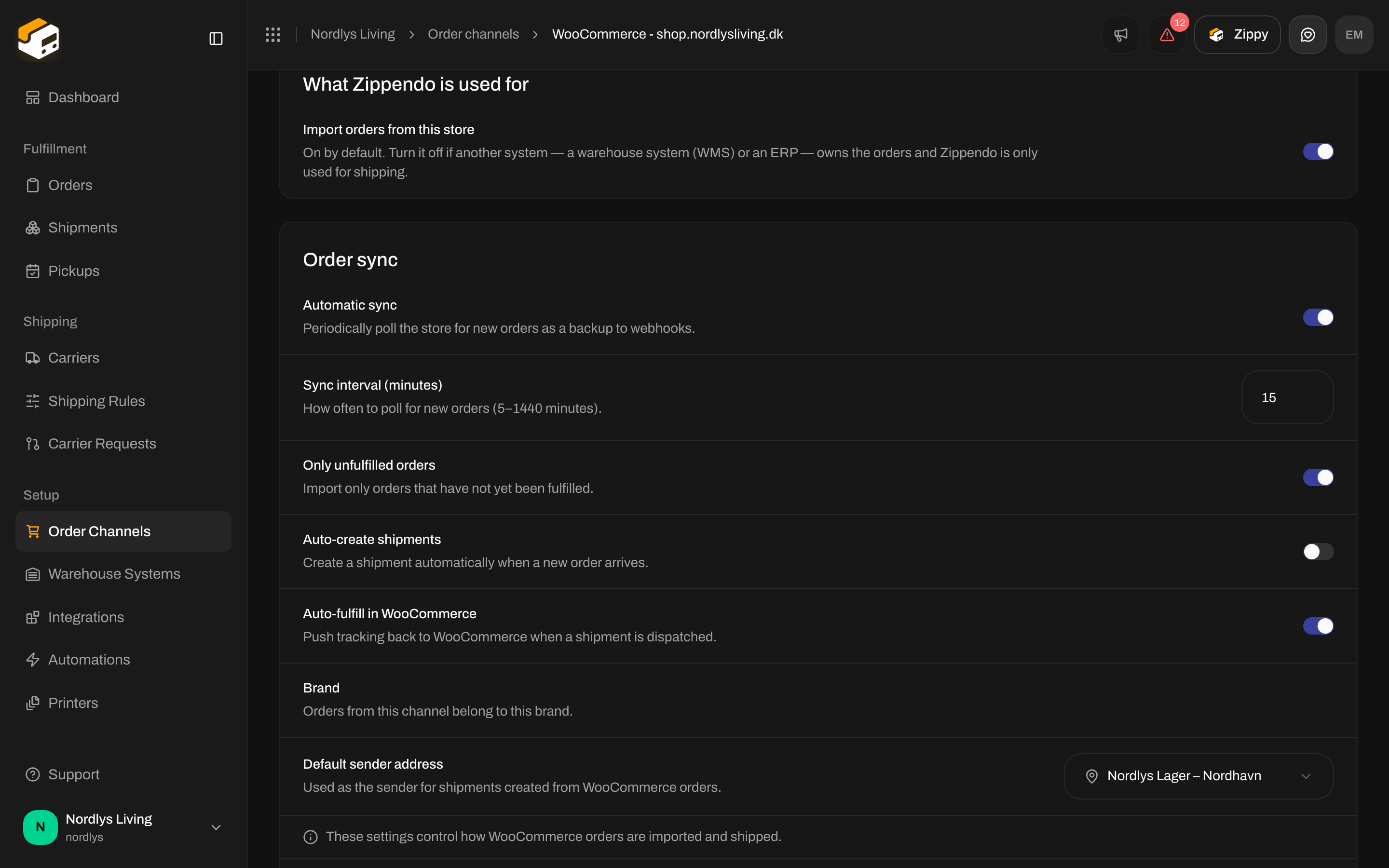Click the Support help icon
The image size is (1389, 868).
pyautogui.click(x=33, y=774)
